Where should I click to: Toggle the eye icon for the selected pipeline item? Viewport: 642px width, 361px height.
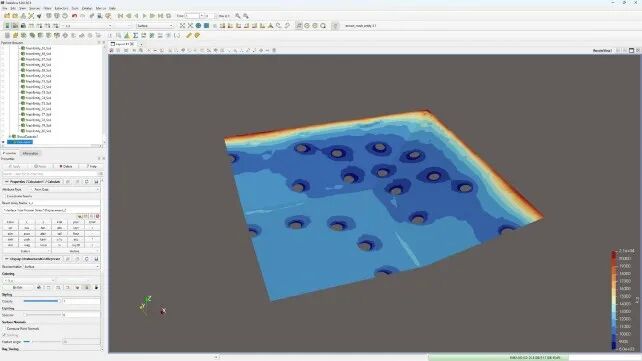(3, 142)
